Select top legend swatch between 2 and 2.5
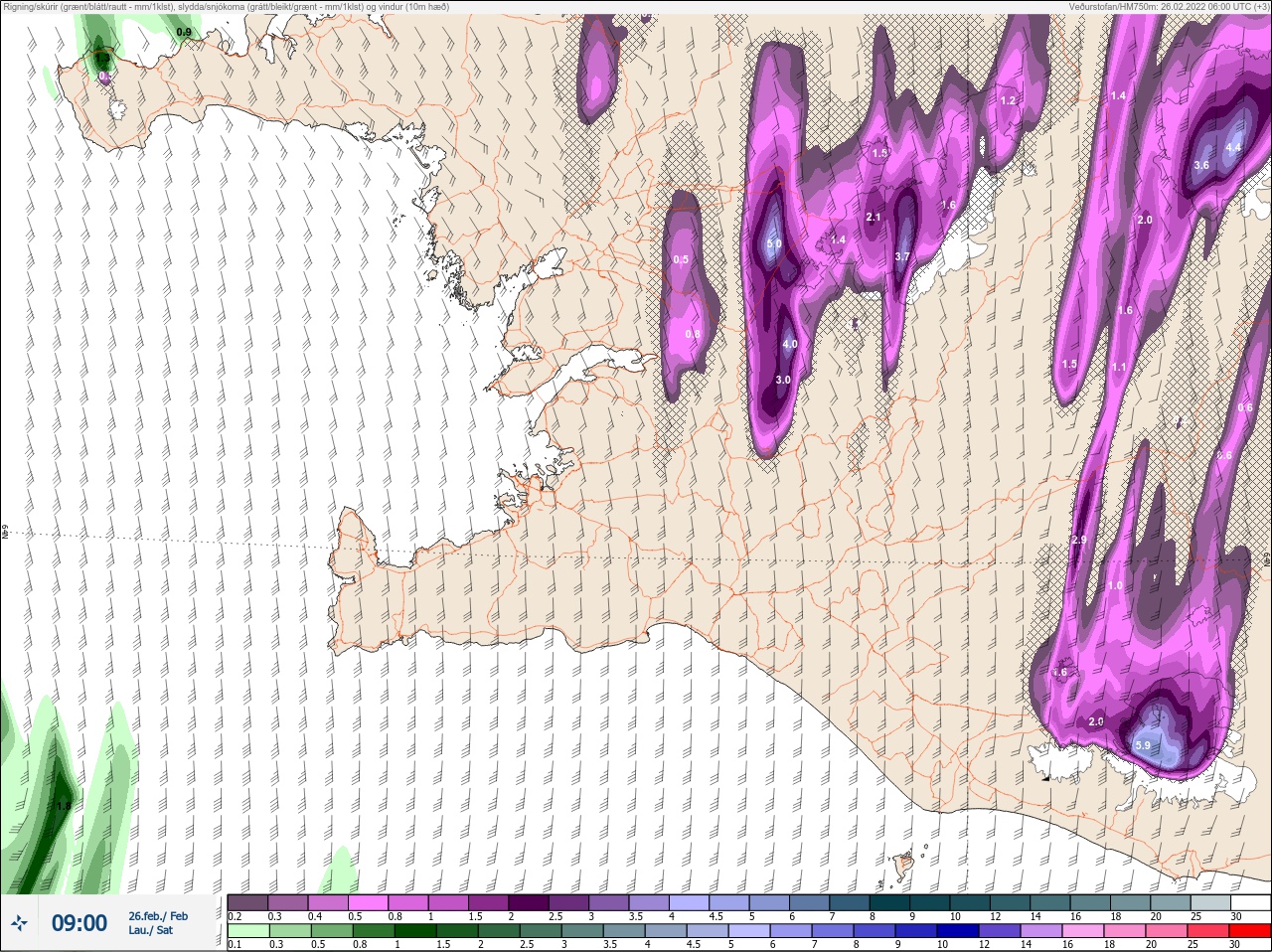 (530, 902)
